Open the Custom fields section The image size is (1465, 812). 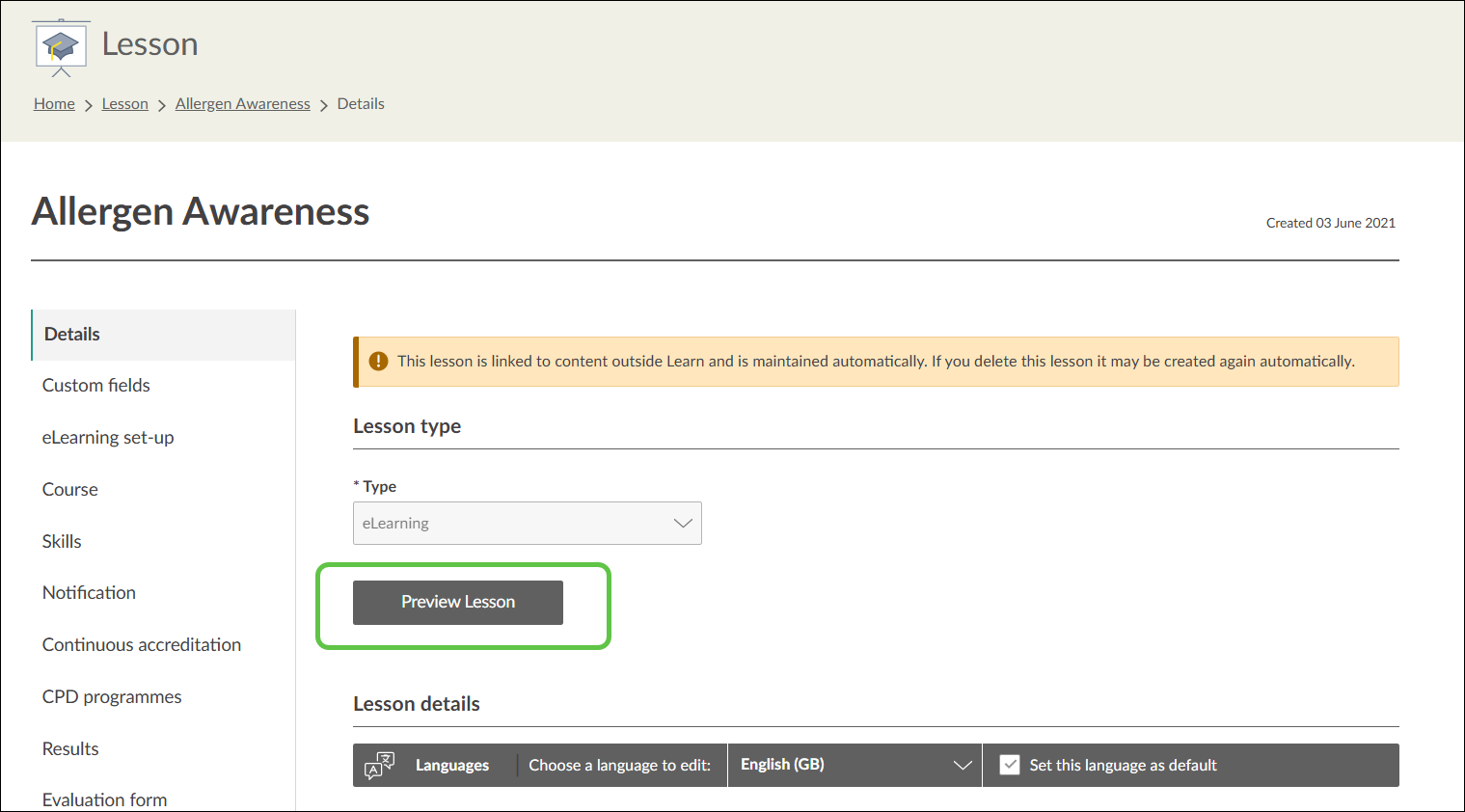96,386
